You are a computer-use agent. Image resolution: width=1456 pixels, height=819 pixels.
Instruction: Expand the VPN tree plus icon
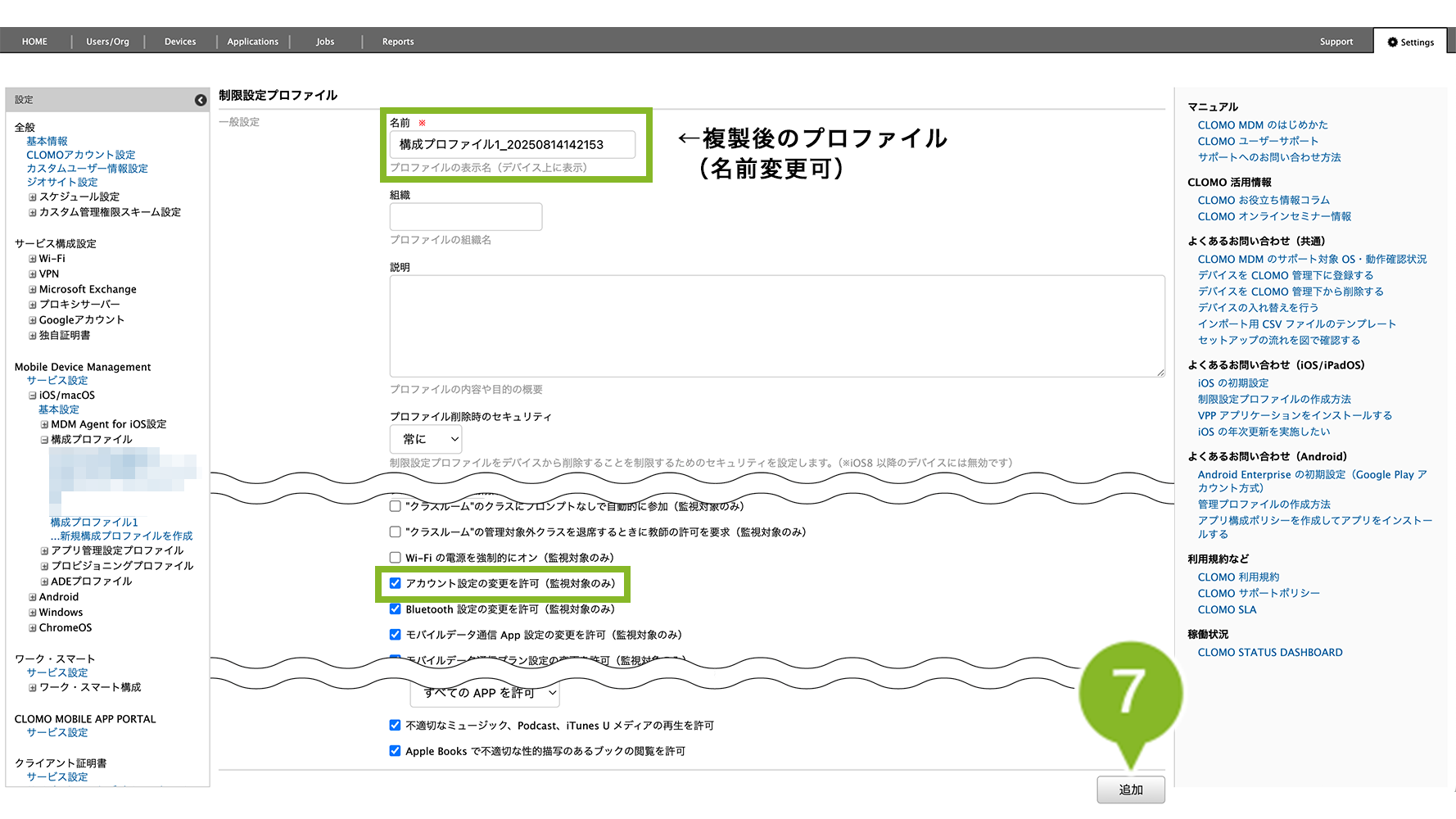click(x=33, y=274)
